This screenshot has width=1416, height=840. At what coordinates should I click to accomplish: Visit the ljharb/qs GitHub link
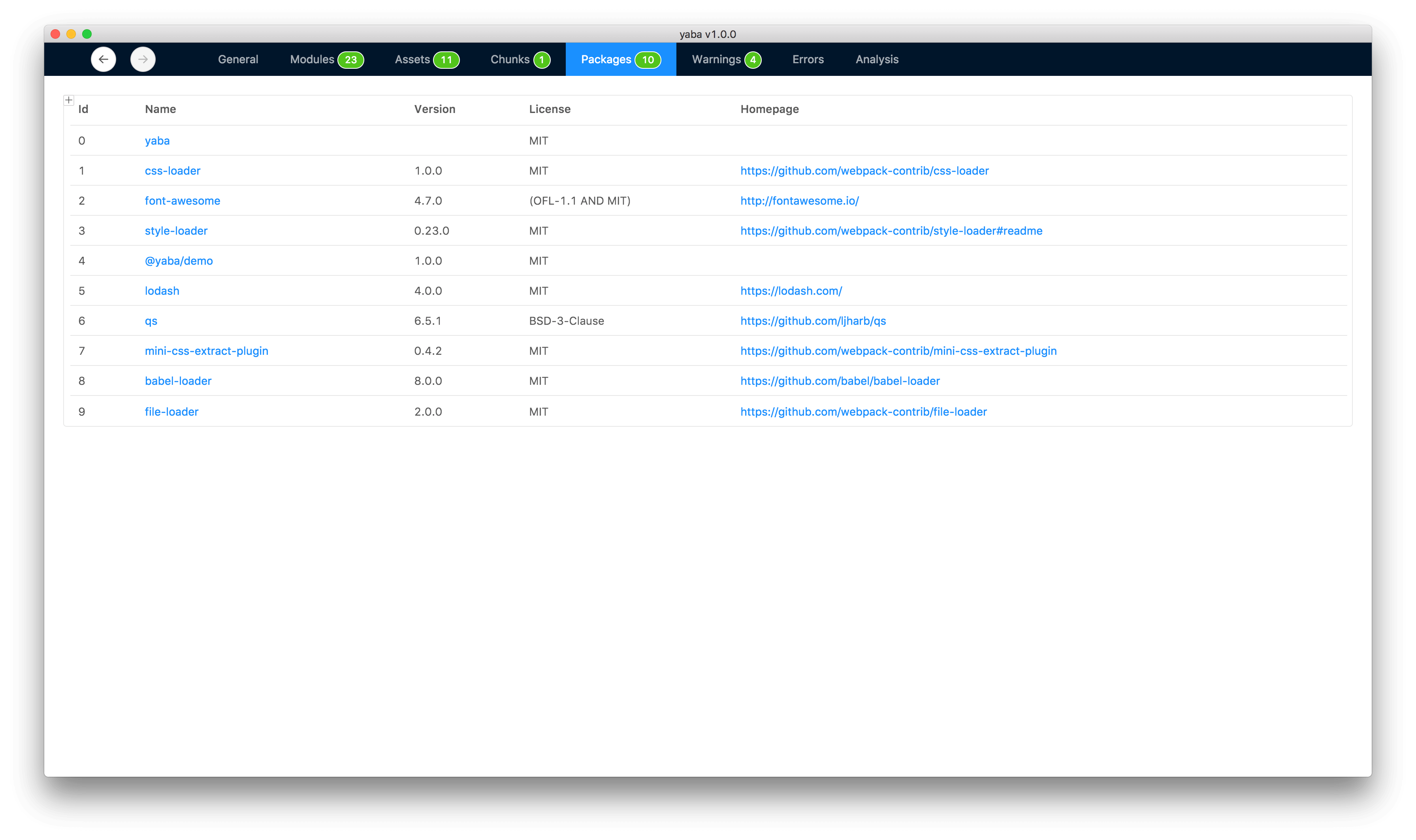[813, 321]
